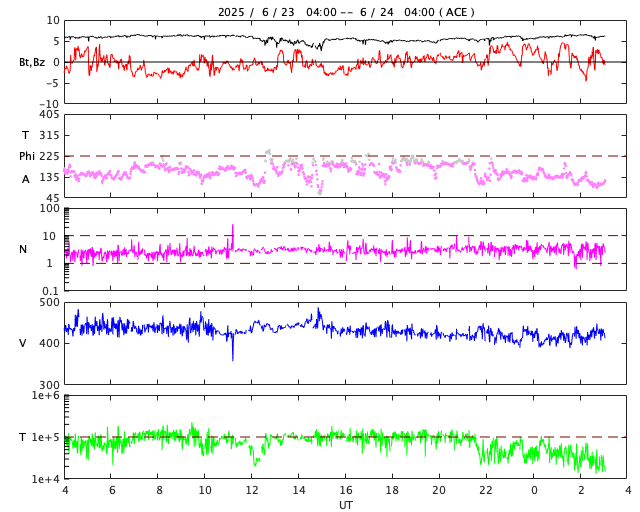Click the "0.1" tick in N panel
Screen dimensions: 640x512
(x=51, y=291)
